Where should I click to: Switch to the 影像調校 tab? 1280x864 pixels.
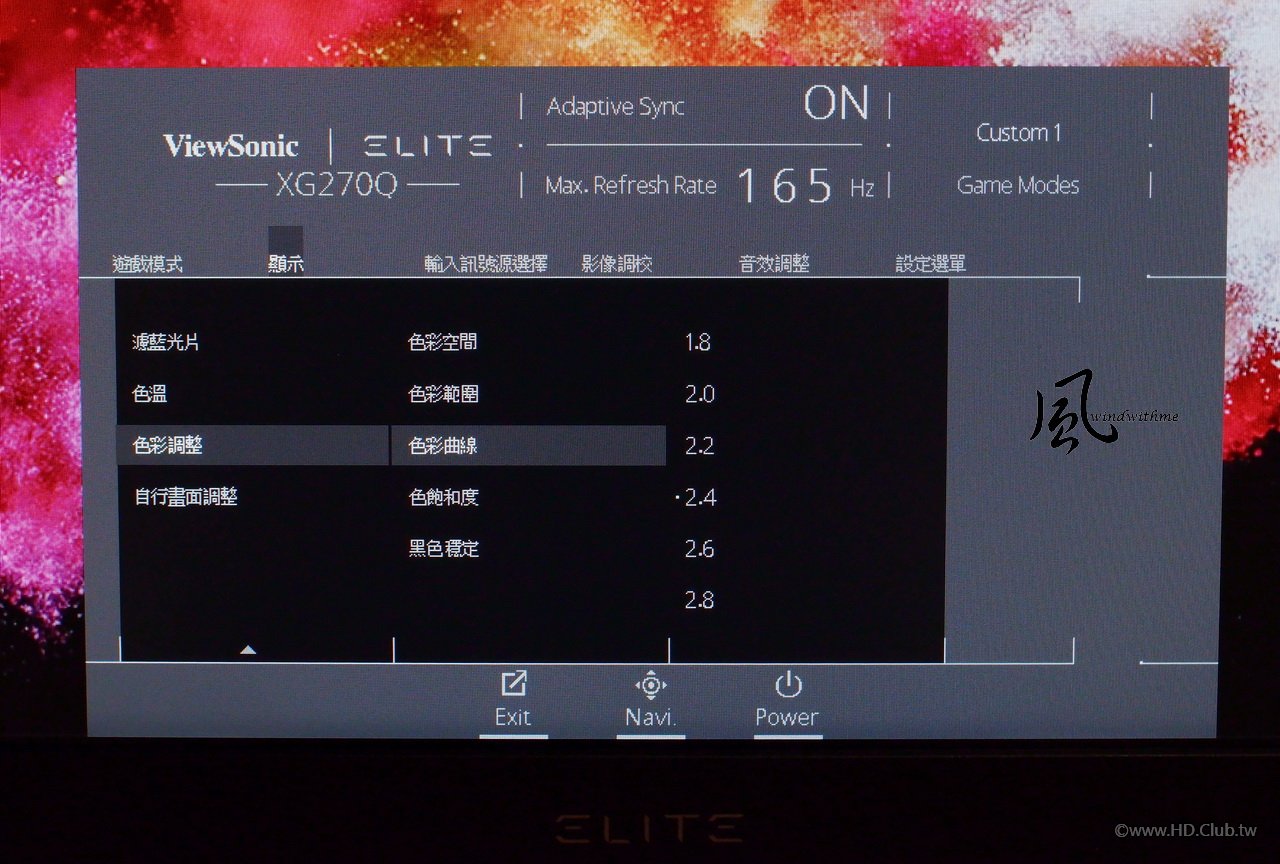[x=617, y=265]
